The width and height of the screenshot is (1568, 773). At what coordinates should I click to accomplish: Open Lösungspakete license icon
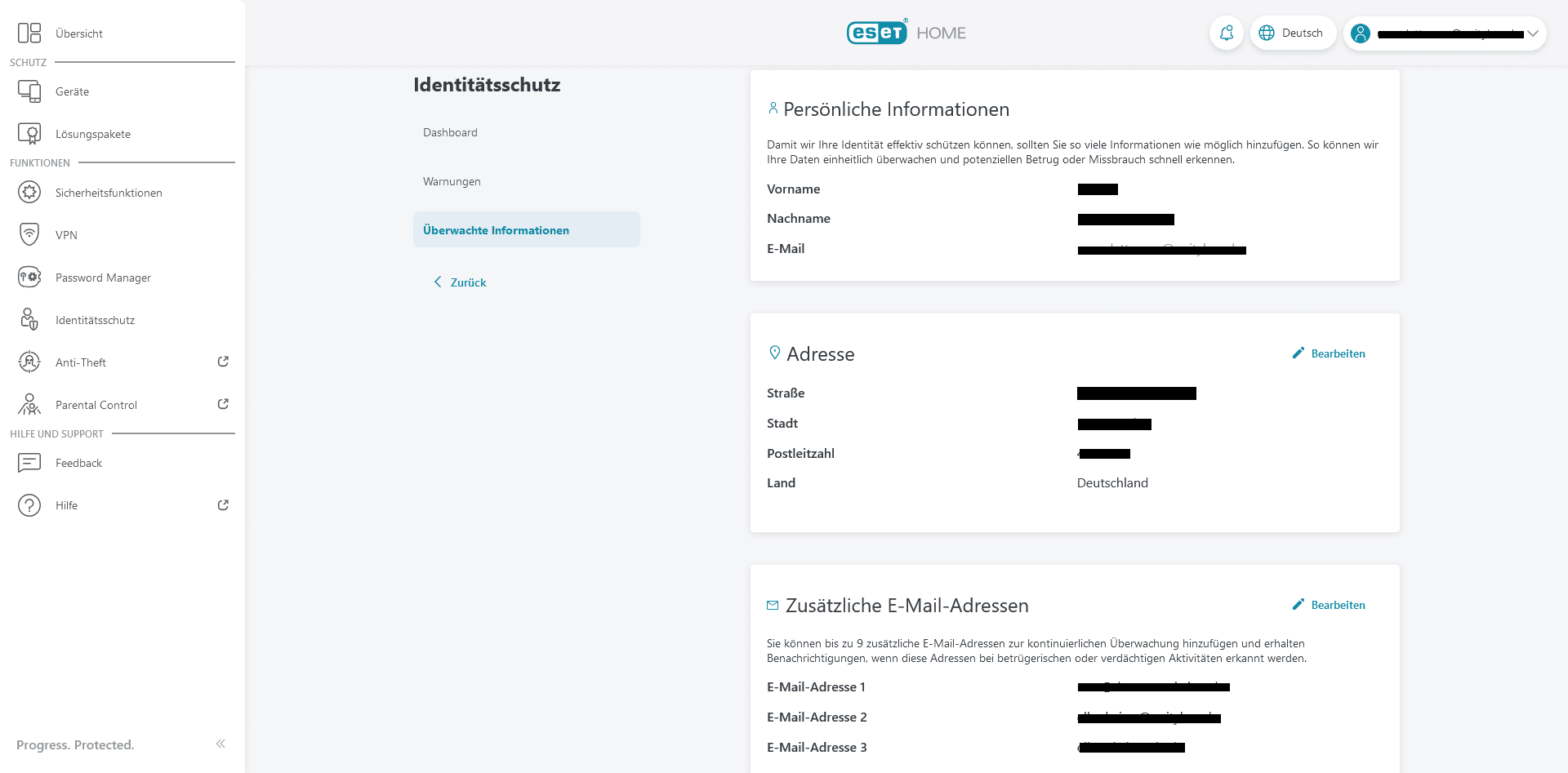tap(29, 134)
